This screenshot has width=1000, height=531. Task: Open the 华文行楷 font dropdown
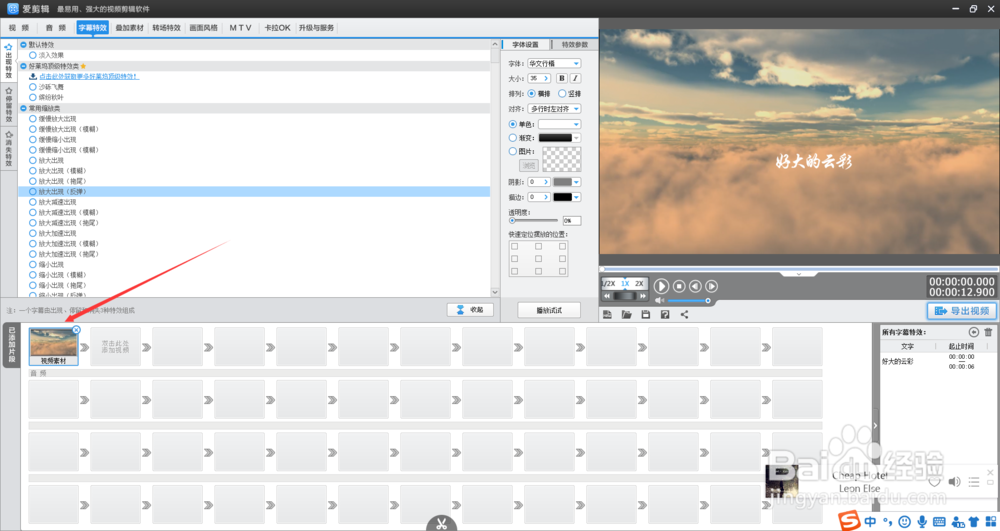(x=554, y=64)
